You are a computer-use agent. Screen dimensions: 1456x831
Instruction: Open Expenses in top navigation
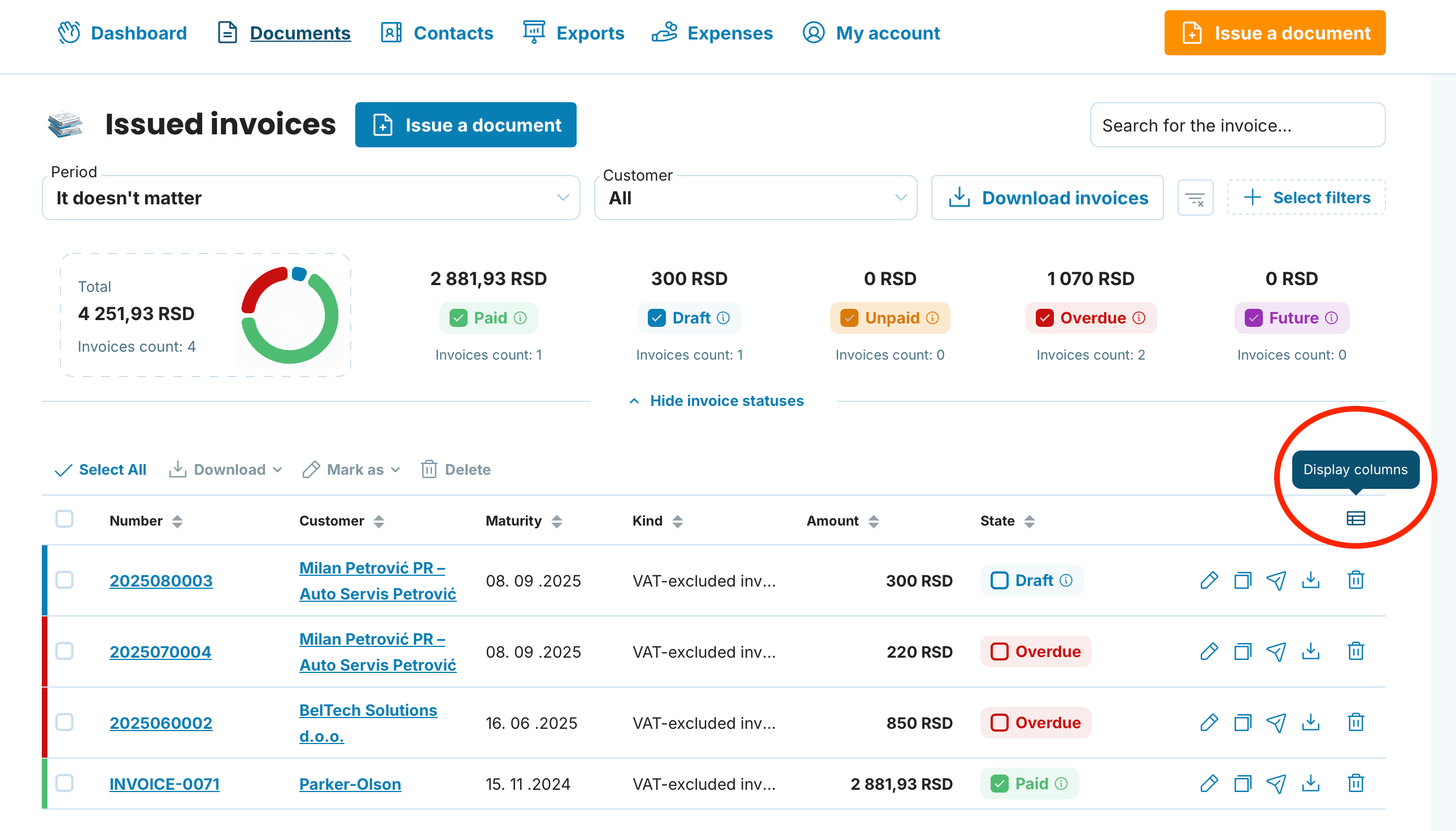tap(712, 33)
